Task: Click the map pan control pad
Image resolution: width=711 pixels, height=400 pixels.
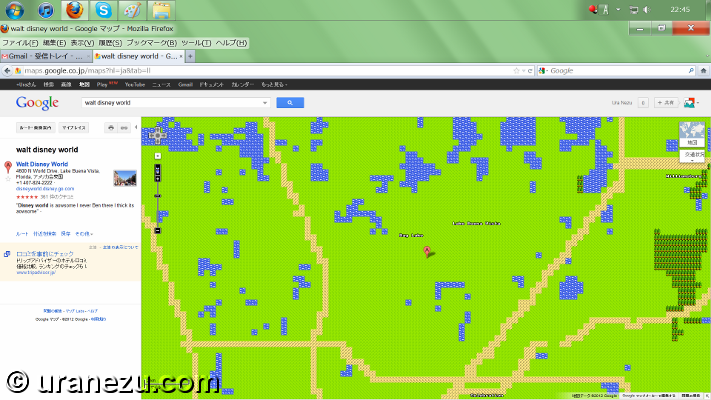Action: [x=157, y=135]
